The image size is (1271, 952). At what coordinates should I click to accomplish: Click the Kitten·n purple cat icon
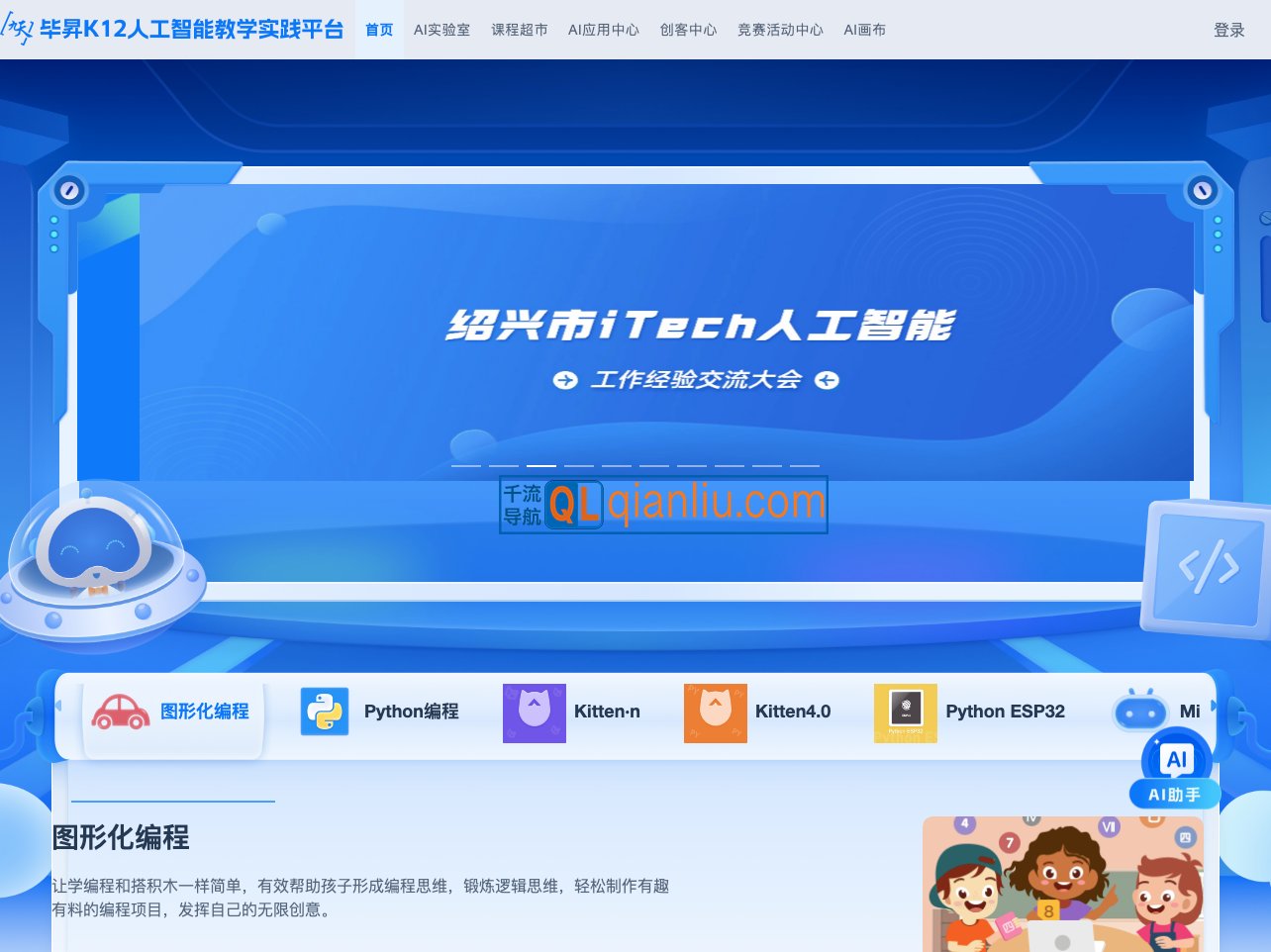pyautogui.click(x=535, y=712)
